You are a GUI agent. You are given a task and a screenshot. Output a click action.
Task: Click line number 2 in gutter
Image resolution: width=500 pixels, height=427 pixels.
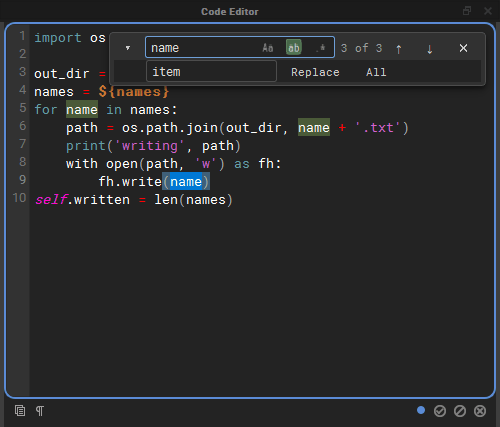pyautogui.click(x=22, y=54)
